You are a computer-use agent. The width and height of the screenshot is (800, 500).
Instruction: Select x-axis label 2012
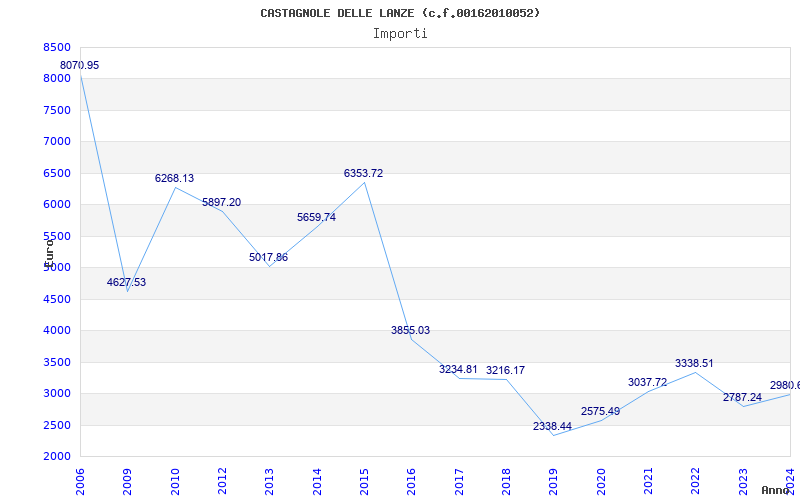pyautogui.click(x=222, y=482)
